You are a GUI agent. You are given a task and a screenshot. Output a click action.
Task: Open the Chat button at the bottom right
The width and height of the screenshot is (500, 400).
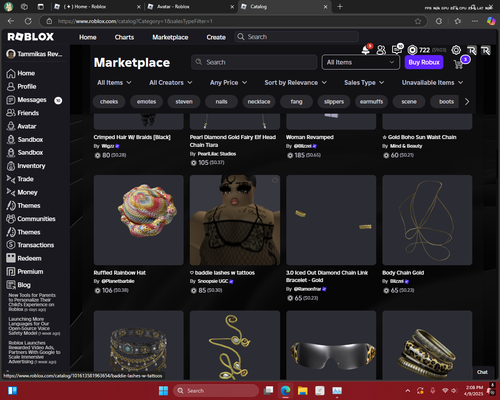pos(482,372)
